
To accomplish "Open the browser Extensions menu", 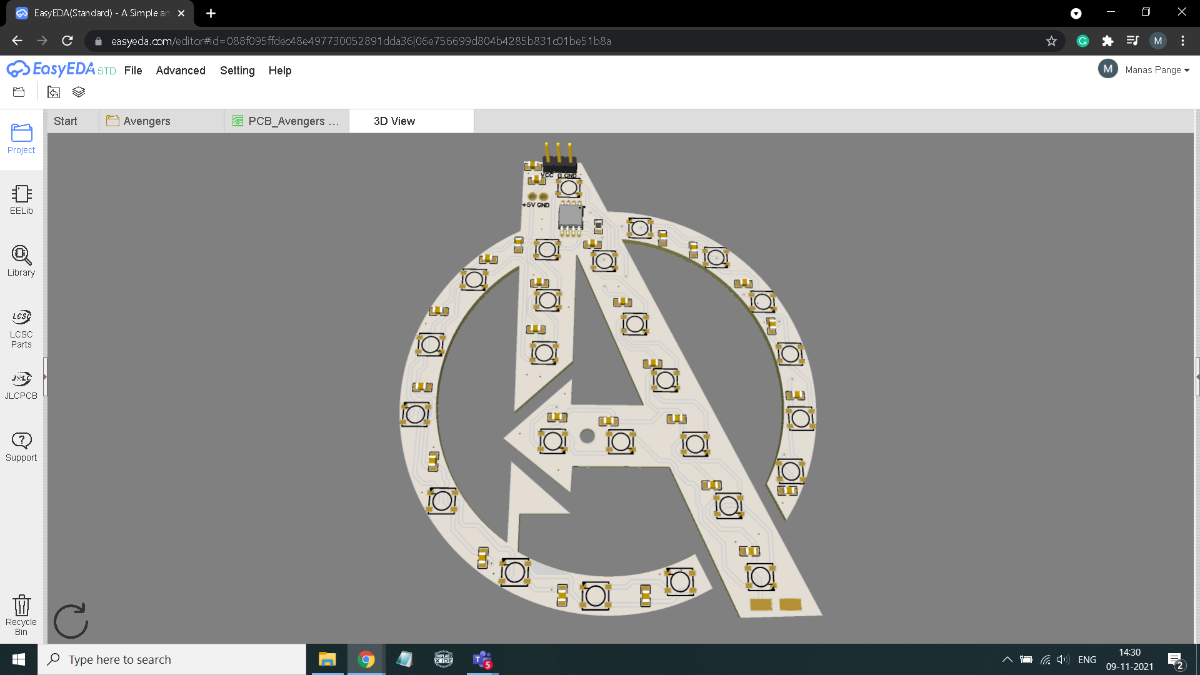I will point(1107,41).
